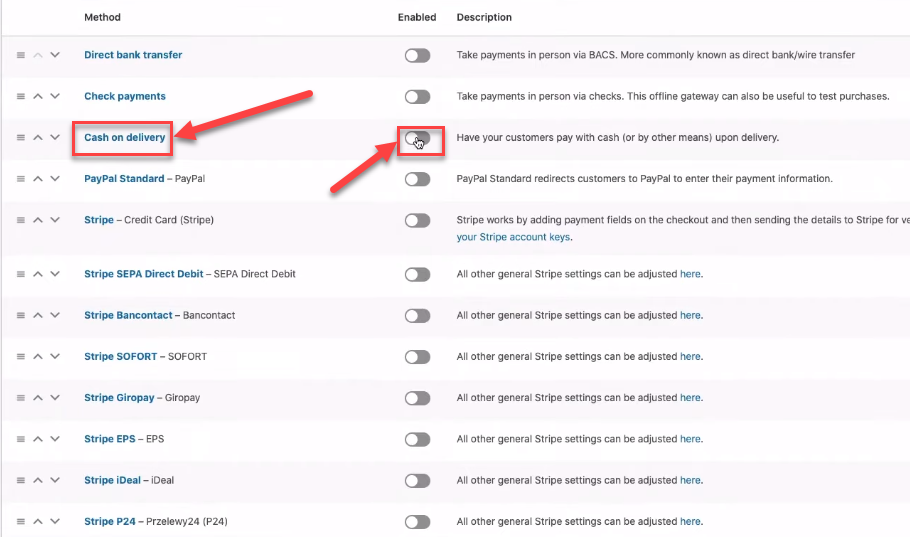Toggle Stripe SEPA Direct Debit on
This screenshot has height=537, width=910.
click(x=417, y=275)
